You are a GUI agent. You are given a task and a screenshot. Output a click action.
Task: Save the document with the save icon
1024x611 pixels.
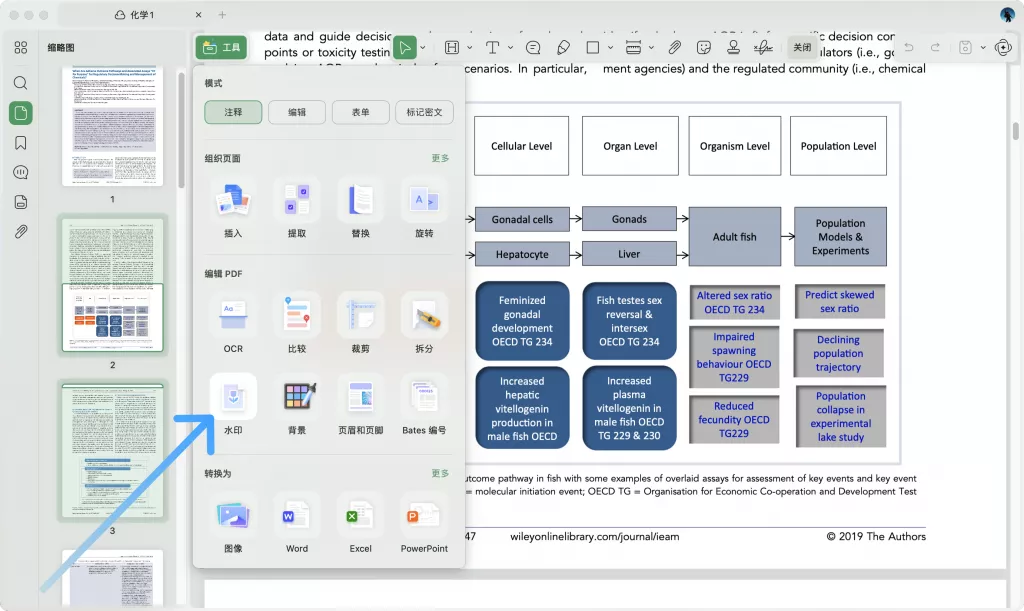point(965,47)
